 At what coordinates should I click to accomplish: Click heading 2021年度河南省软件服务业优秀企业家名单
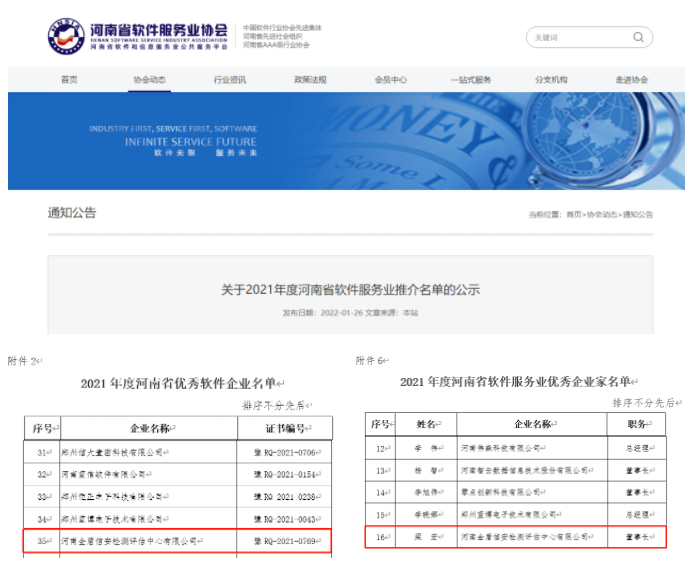click(x=516, y=382)
